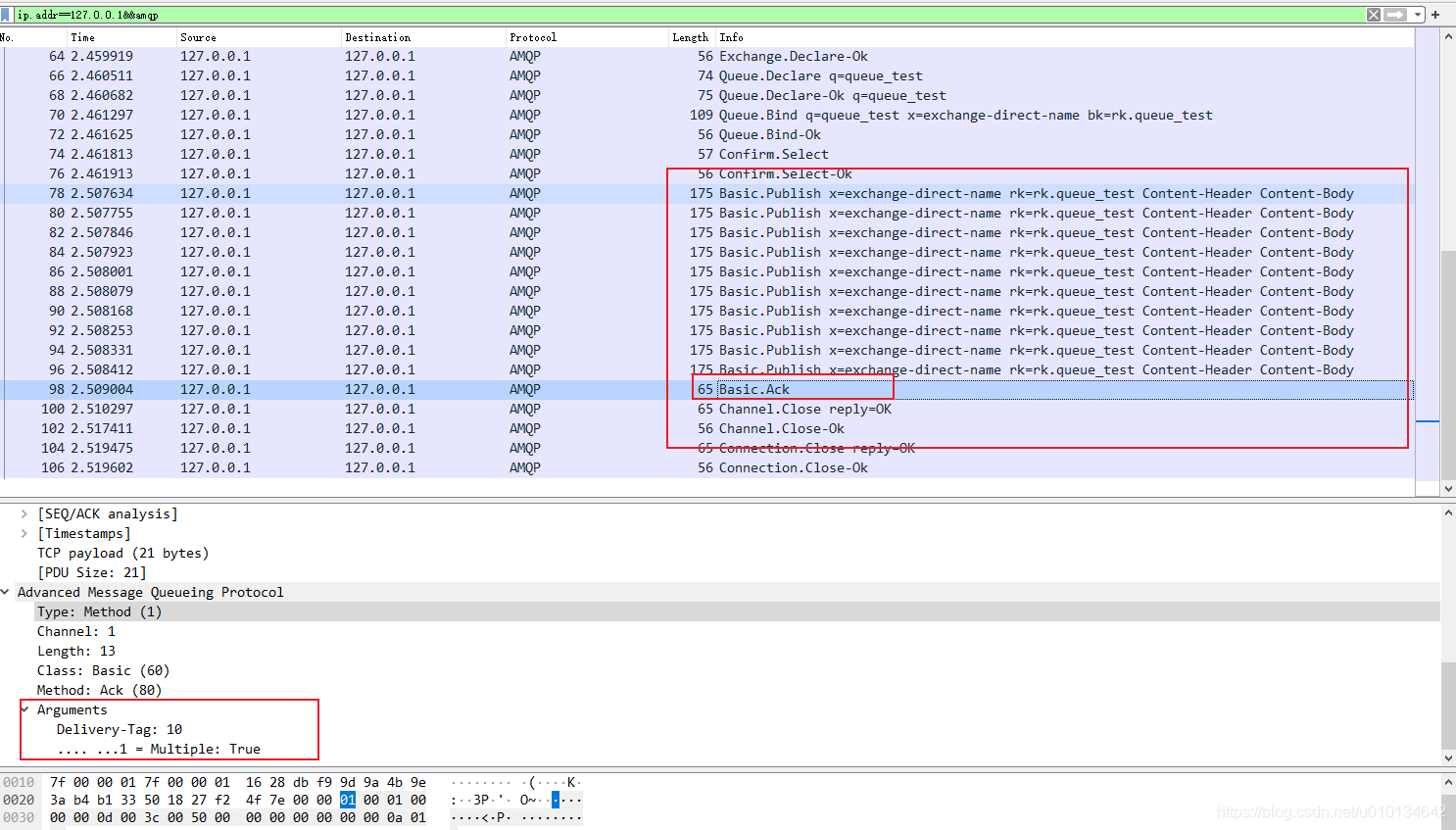The height and width of the screenshot is (830, 1456).
Task: Apply the display filter with the arrow icon
Action: (x=1396, y=15)
